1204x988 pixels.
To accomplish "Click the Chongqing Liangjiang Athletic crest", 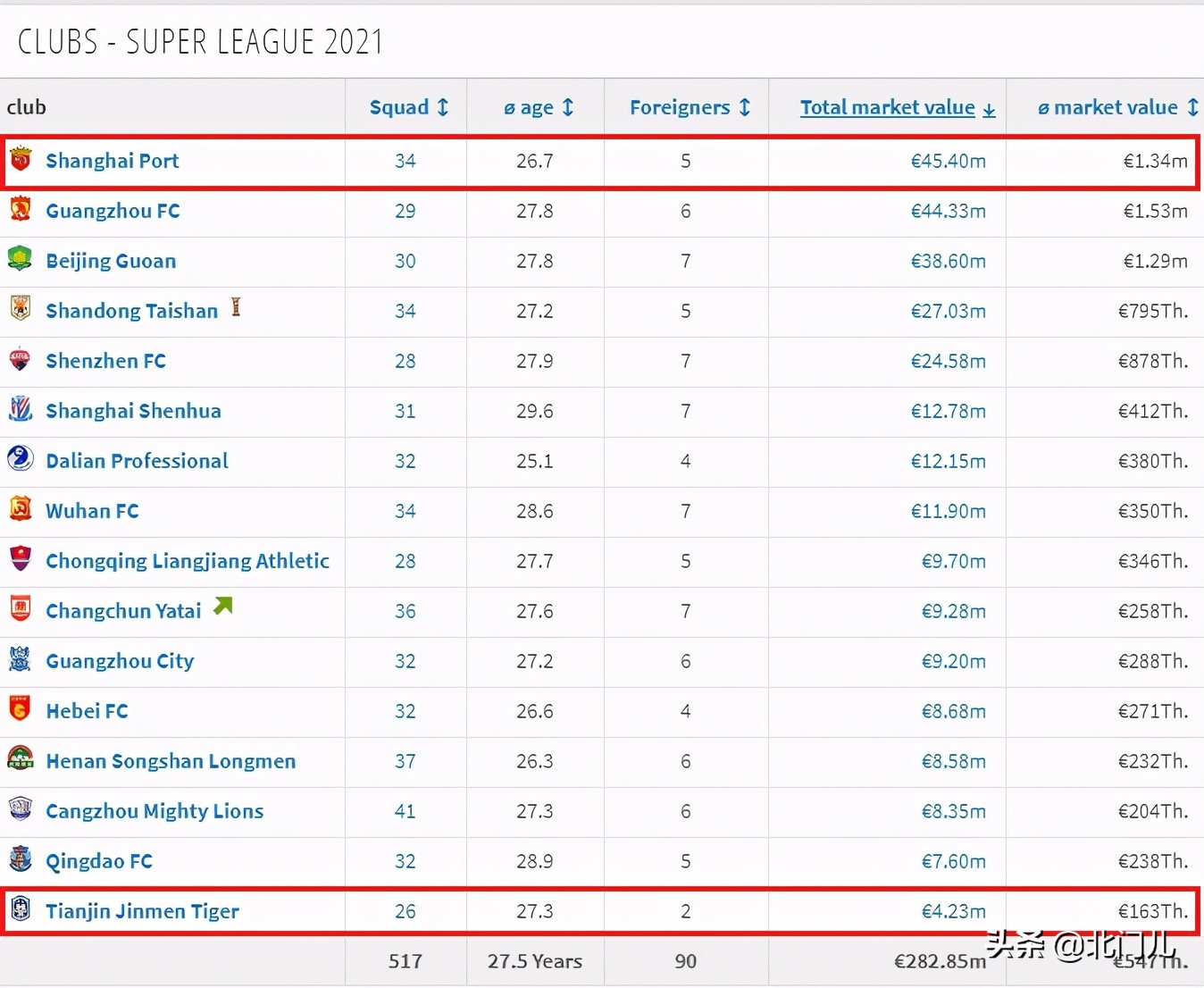I will tap(21, 560).
